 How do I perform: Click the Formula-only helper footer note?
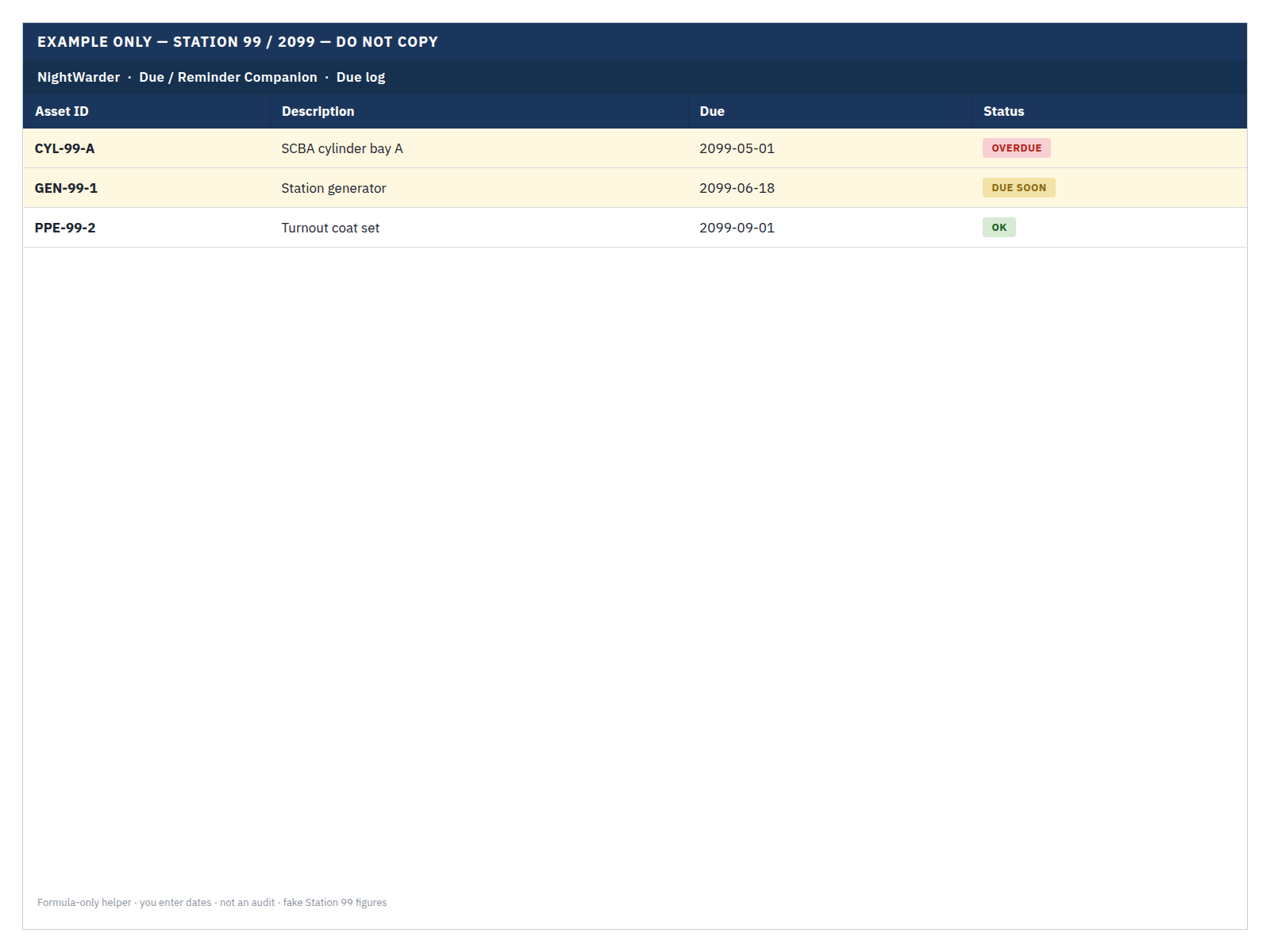point(212,902)
